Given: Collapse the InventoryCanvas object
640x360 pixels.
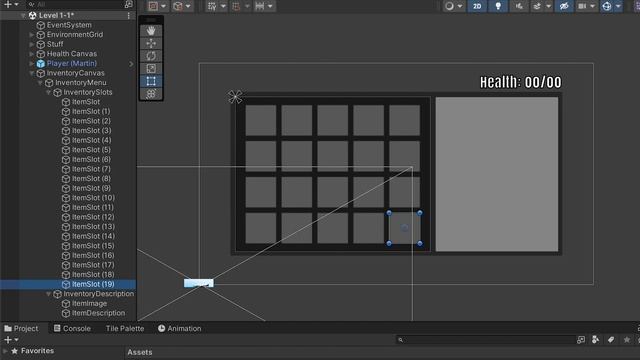Looking at the screenshot, I should coord(31,73).
